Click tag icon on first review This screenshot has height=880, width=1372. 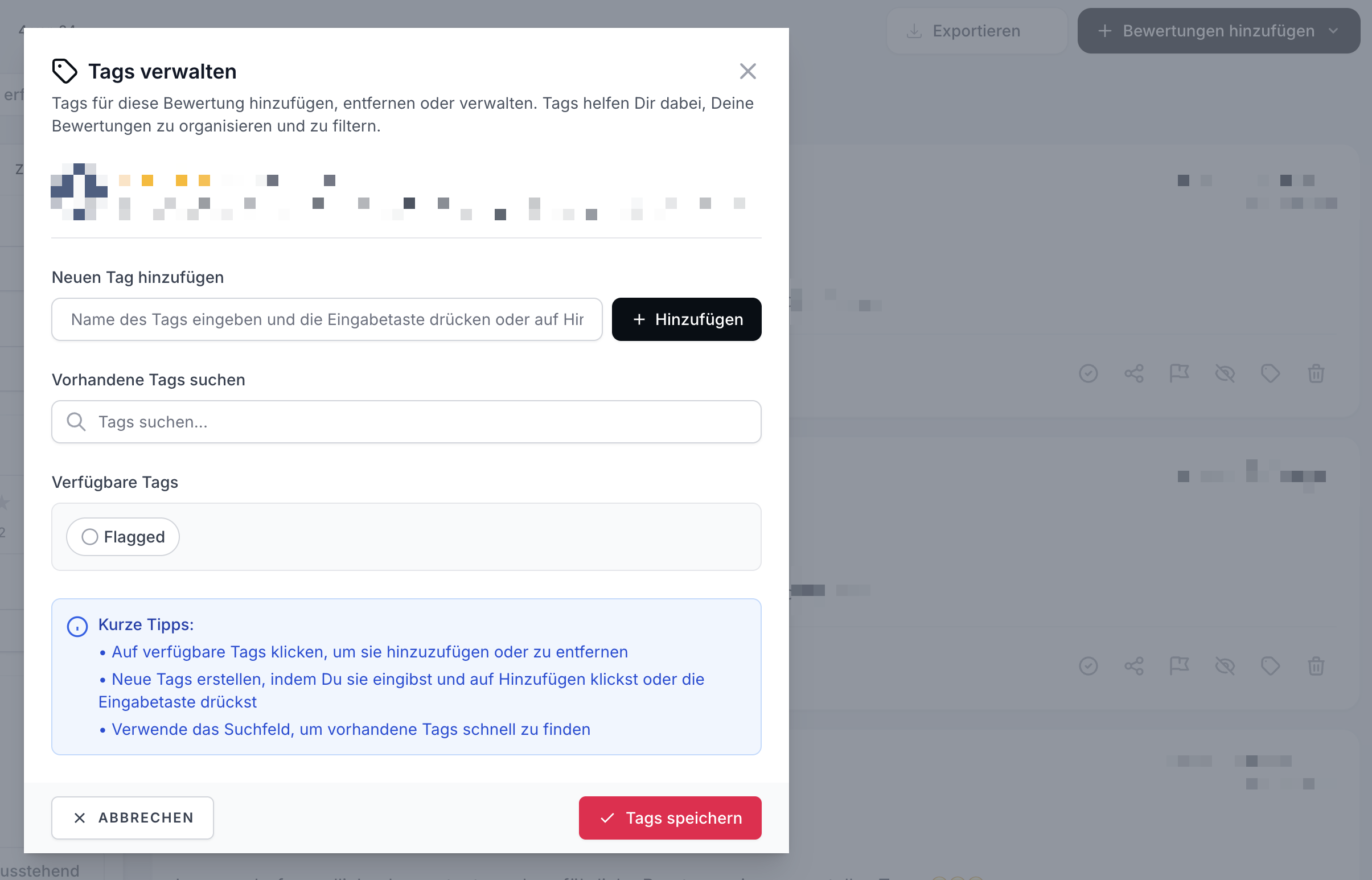[1270, 374]
